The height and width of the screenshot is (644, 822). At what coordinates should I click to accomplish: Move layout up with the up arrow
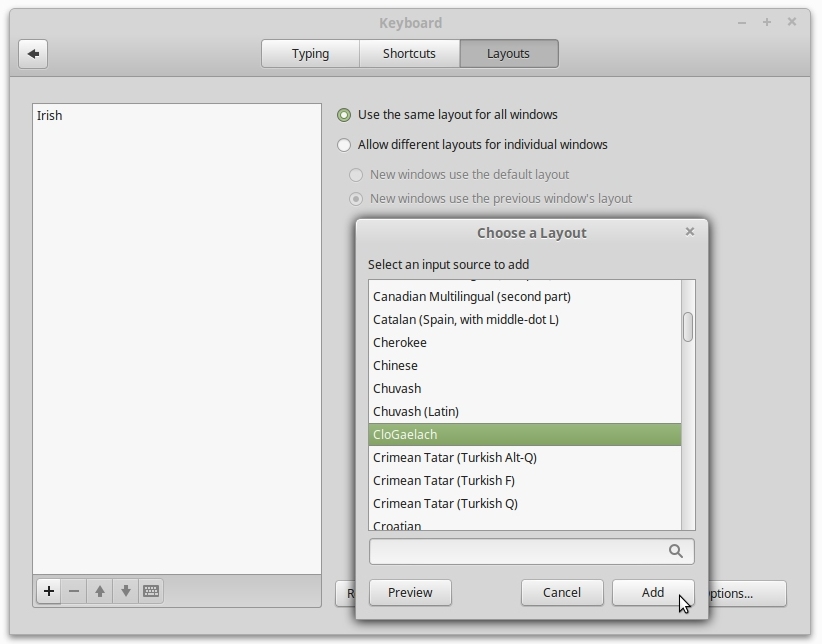100,591
